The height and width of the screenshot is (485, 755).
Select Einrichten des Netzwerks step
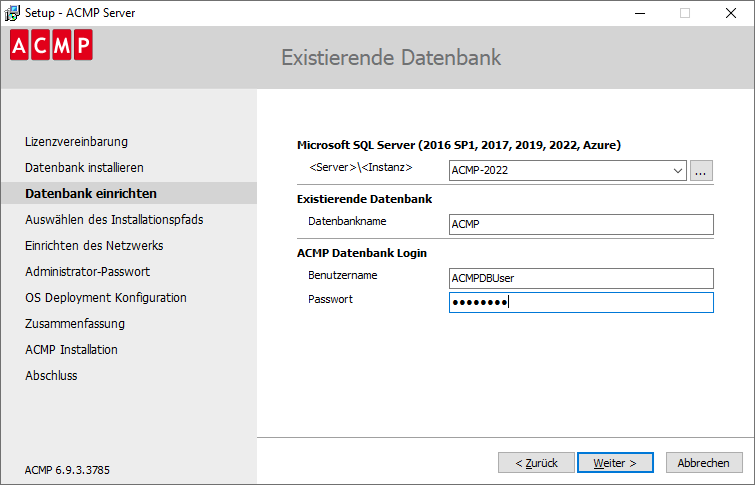pos(94,246)
